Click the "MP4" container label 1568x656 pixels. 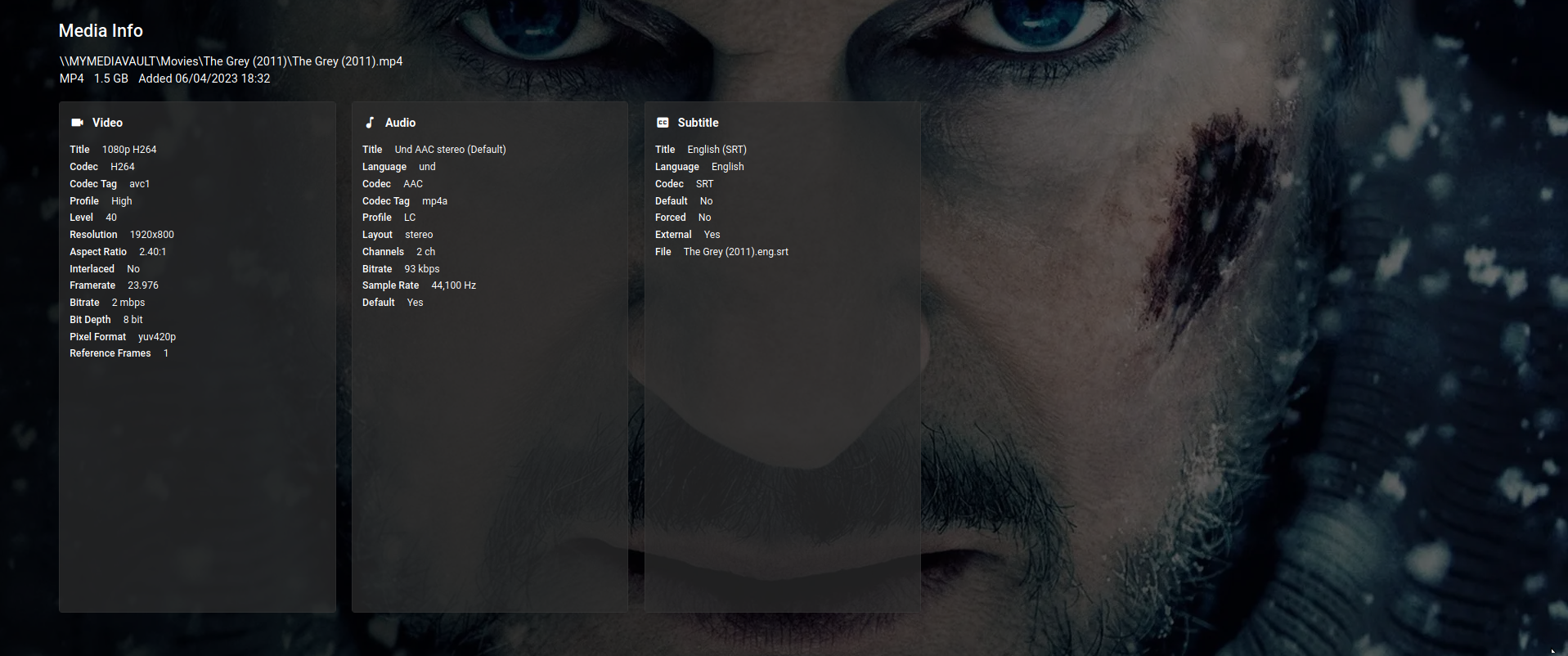click(72, 79)
